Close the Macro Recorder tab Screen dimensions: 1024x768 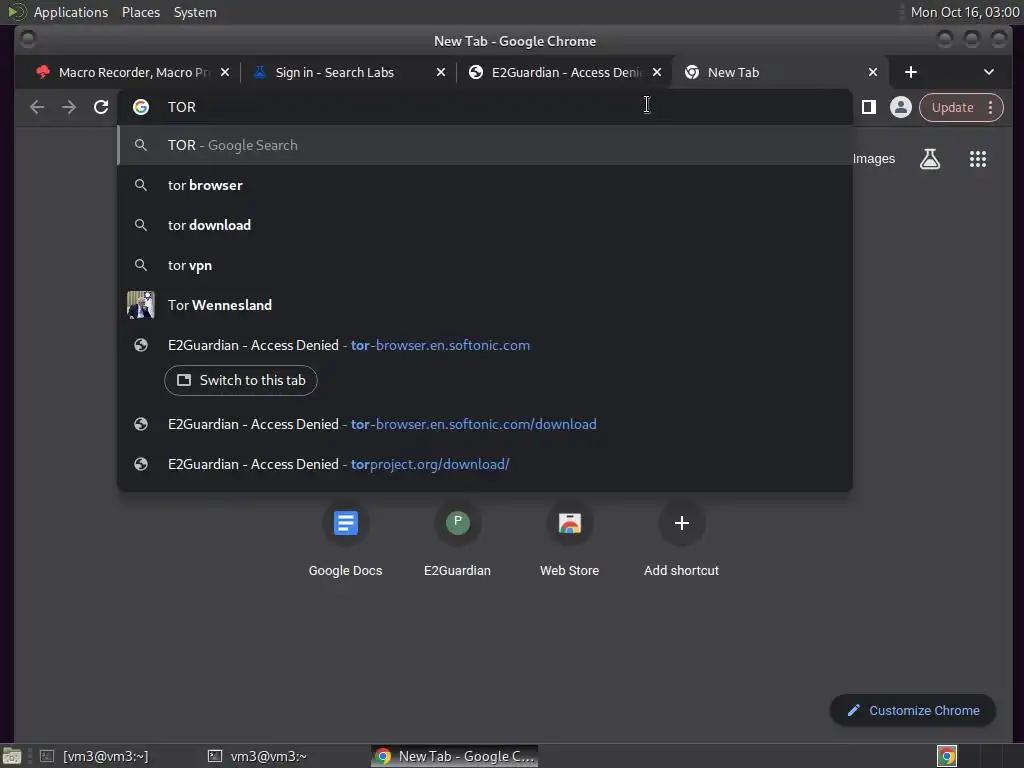tap(225, 72)
